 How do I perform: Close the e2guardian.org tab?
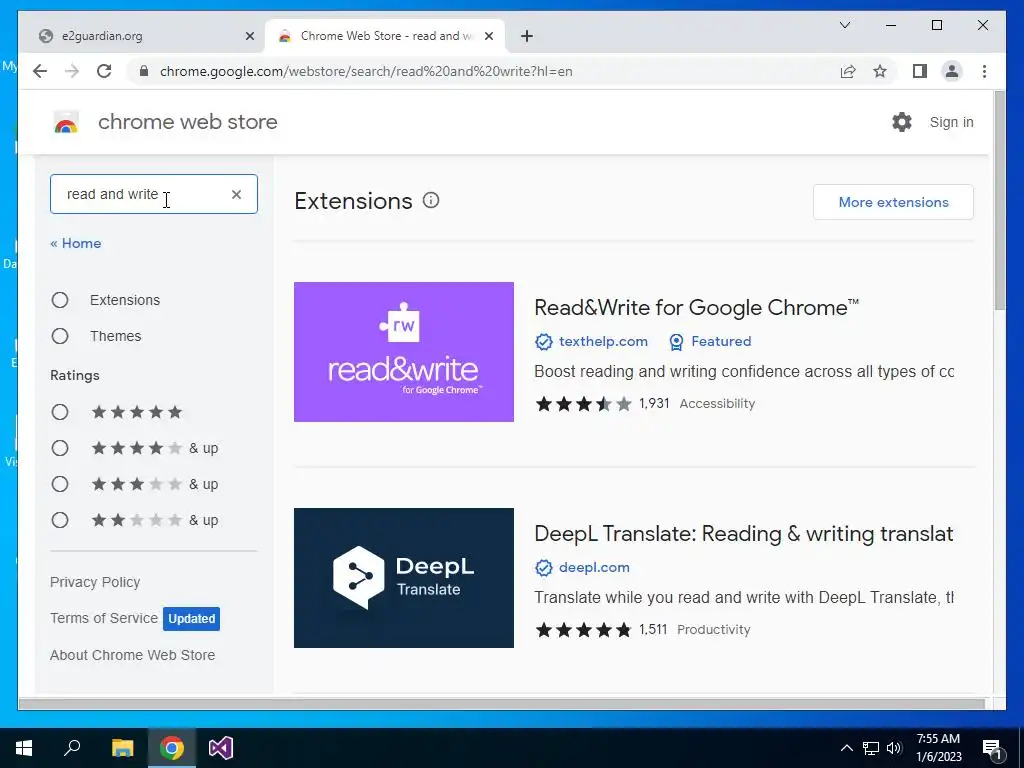coord(249,36)
